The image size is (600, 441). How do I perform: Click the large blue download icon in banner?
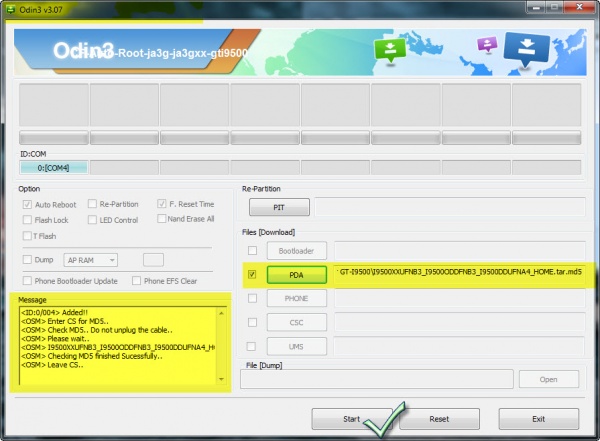527,49
